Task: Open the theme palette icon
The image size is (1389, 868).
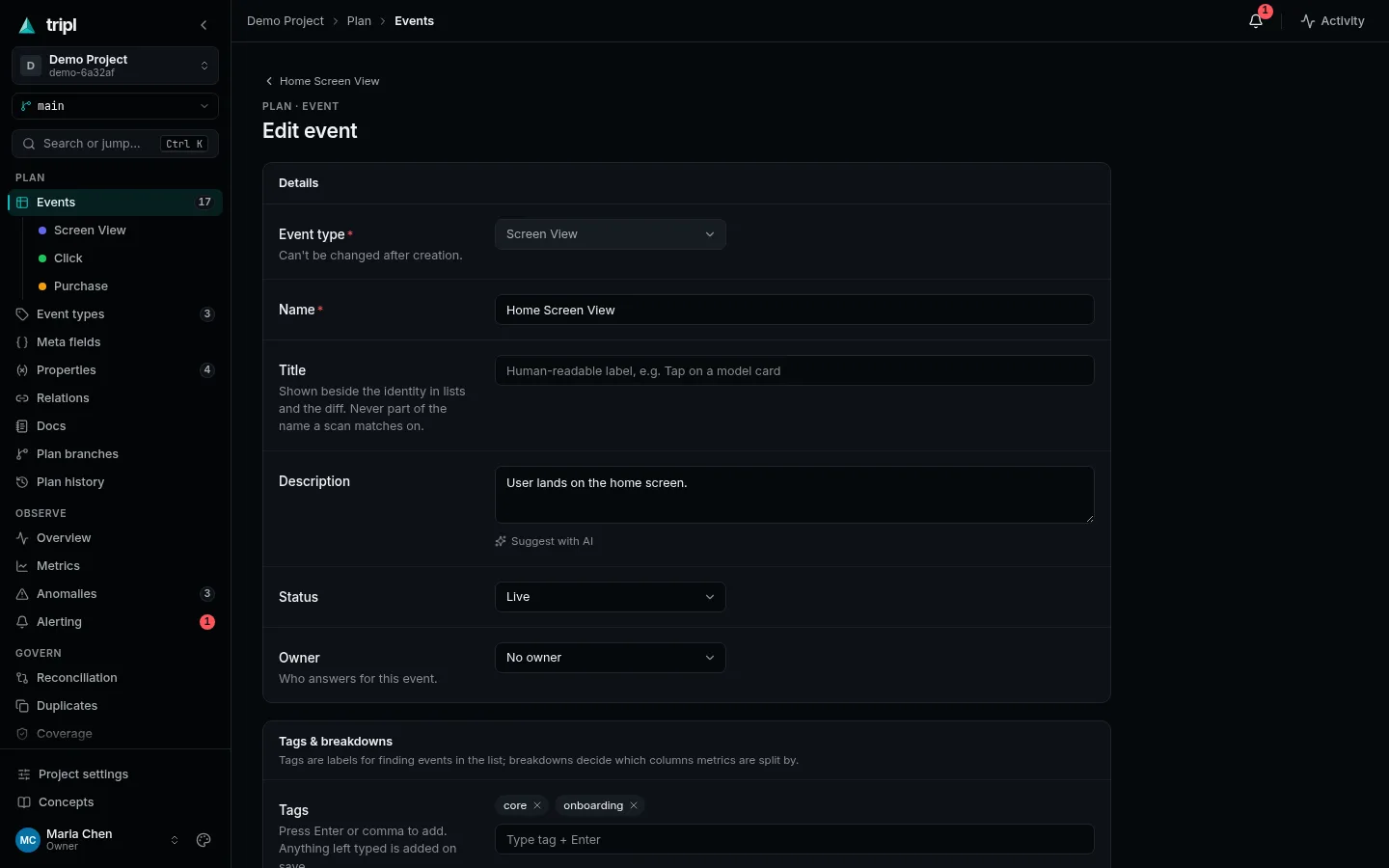Action: tap(204, 840)
